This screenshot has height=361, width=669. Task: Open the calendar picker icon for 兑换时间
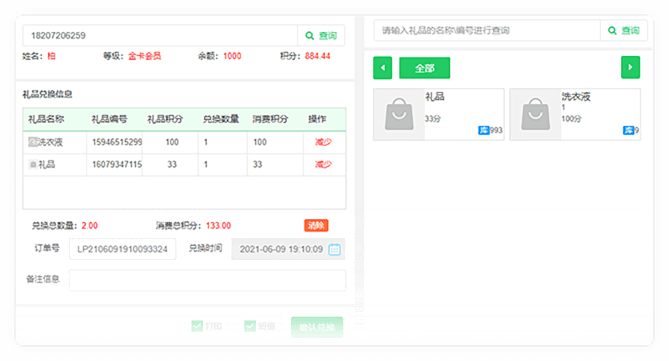tap(334, 249)
